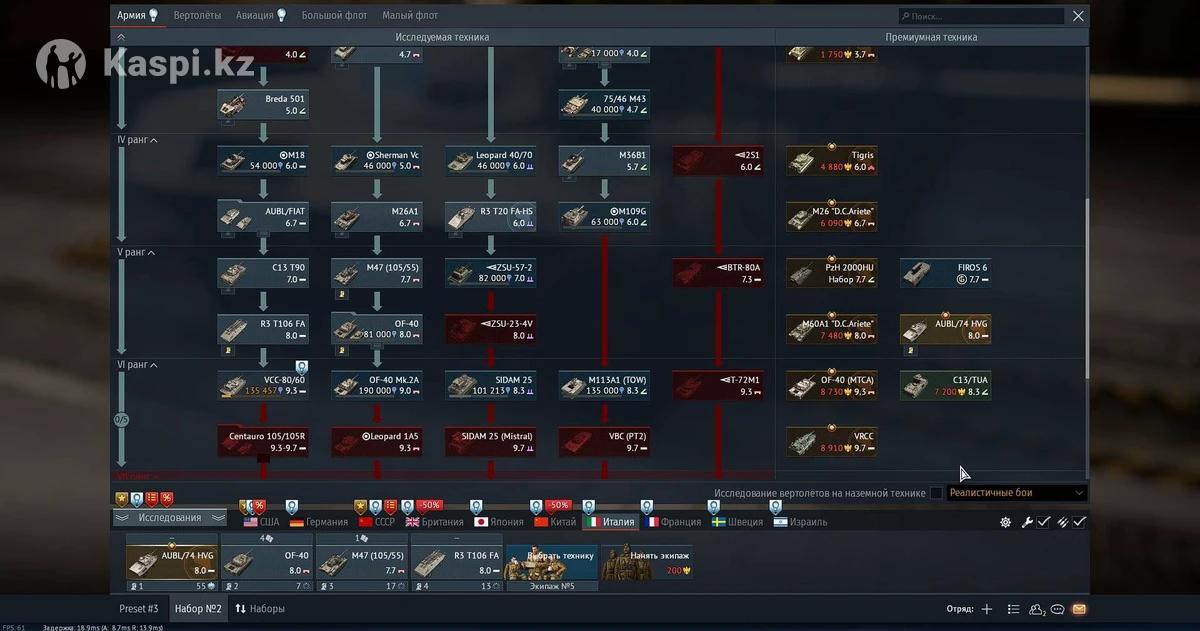Click the Поиск search field
Viewport: 1200px width, 631px height.
(x=980, y=16)
